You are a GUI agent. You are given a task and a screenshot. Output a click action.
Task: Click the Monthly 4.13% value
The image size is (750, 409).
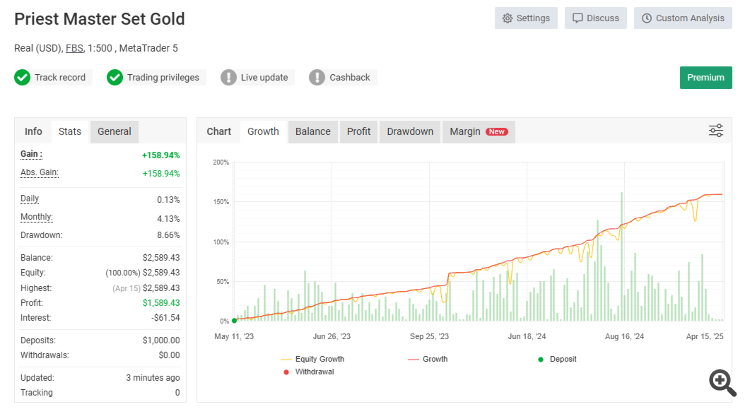(x=168, y=219)
